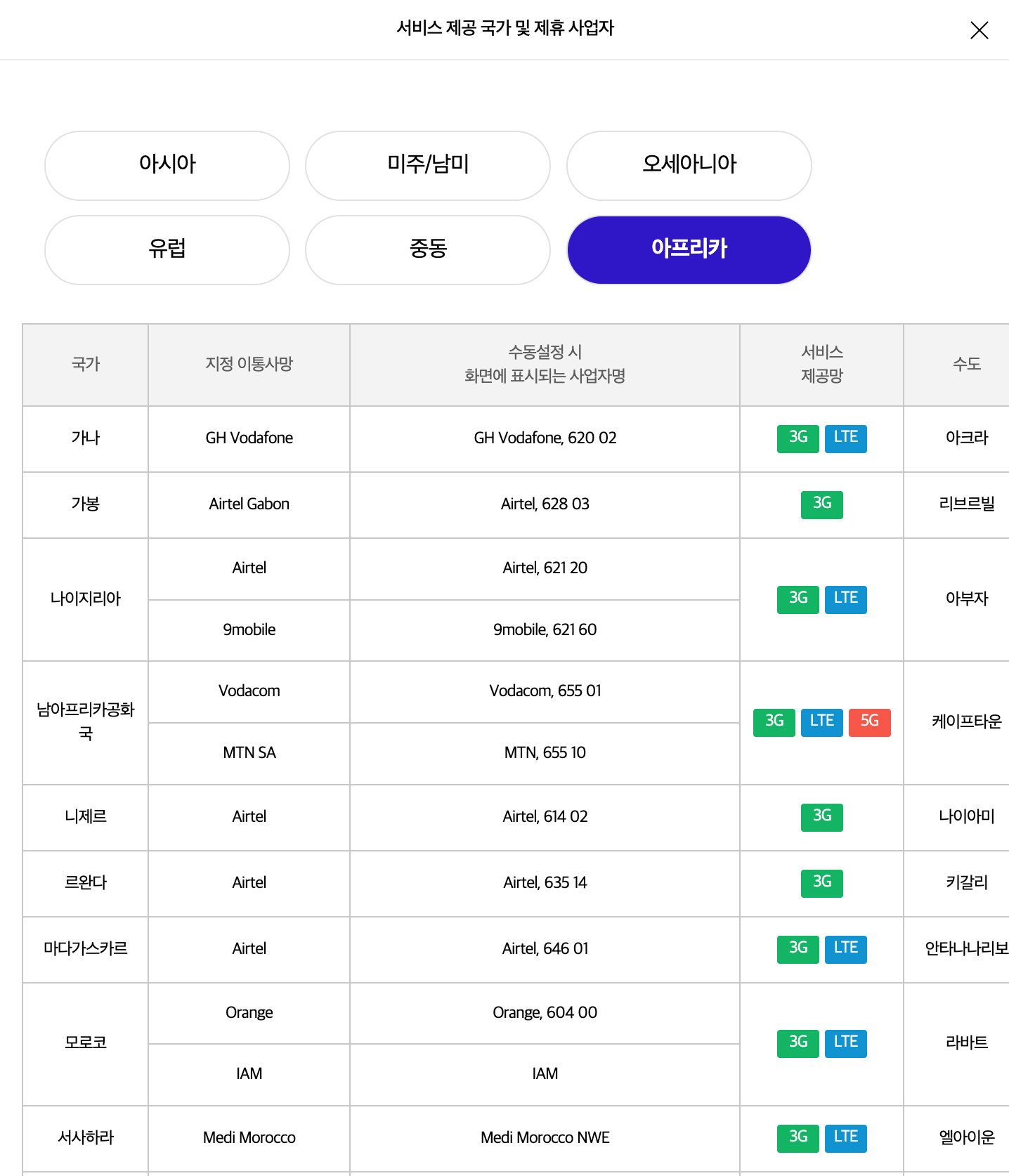Click the LTE badge in the 마다가스카르 row
Image resolution: width=1009 pixels, height=1176 pixels.
[x=846, y=949]
